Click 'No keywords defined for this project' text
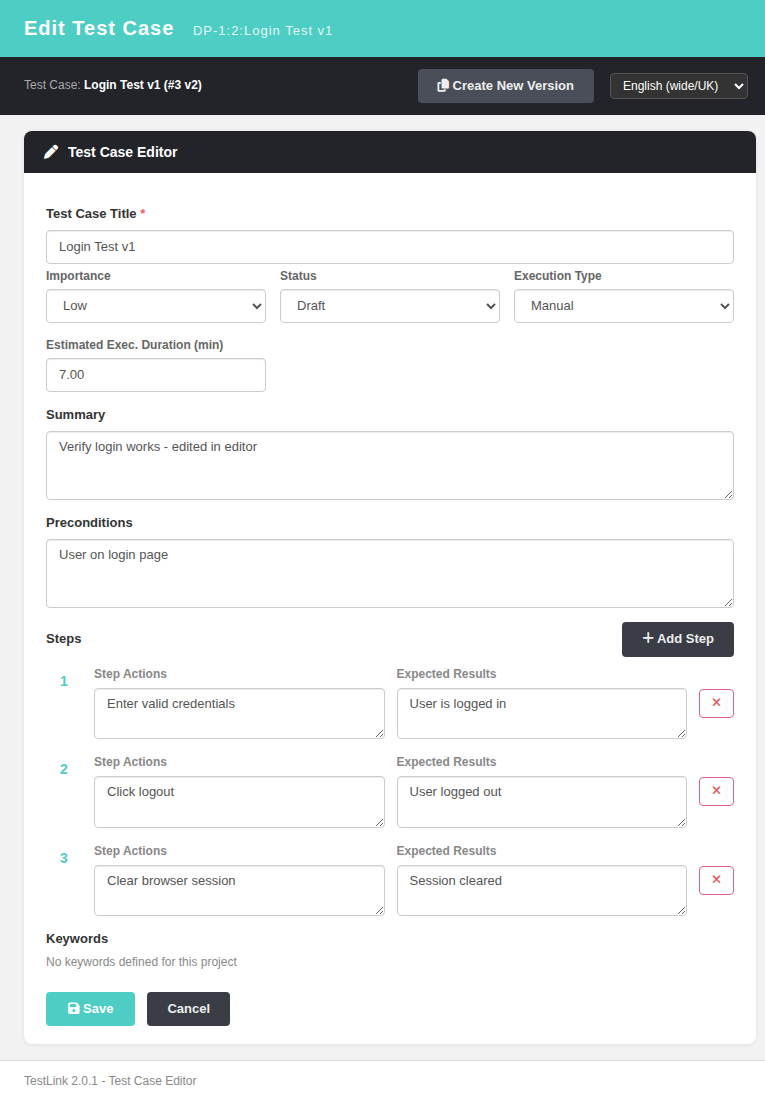Viewport: 765px width, 1102px height. point(141,962)
